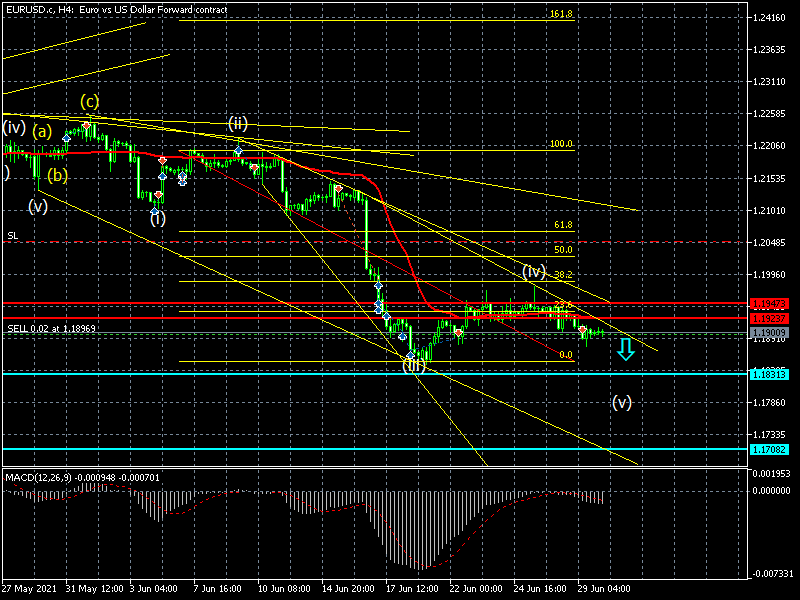Click the (ii) wave label
The height and width of the screenshot is (600, 800).
[x=237, y=123]
